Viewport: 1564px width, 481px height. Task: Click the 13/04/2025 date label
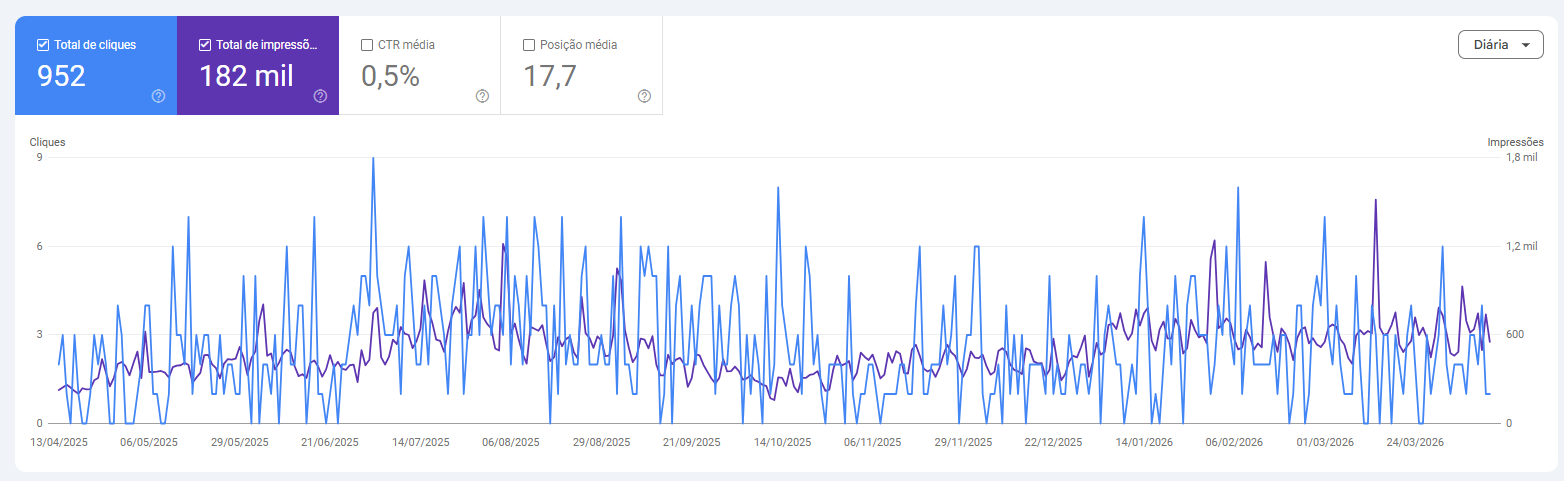click(x=59, y=441)
